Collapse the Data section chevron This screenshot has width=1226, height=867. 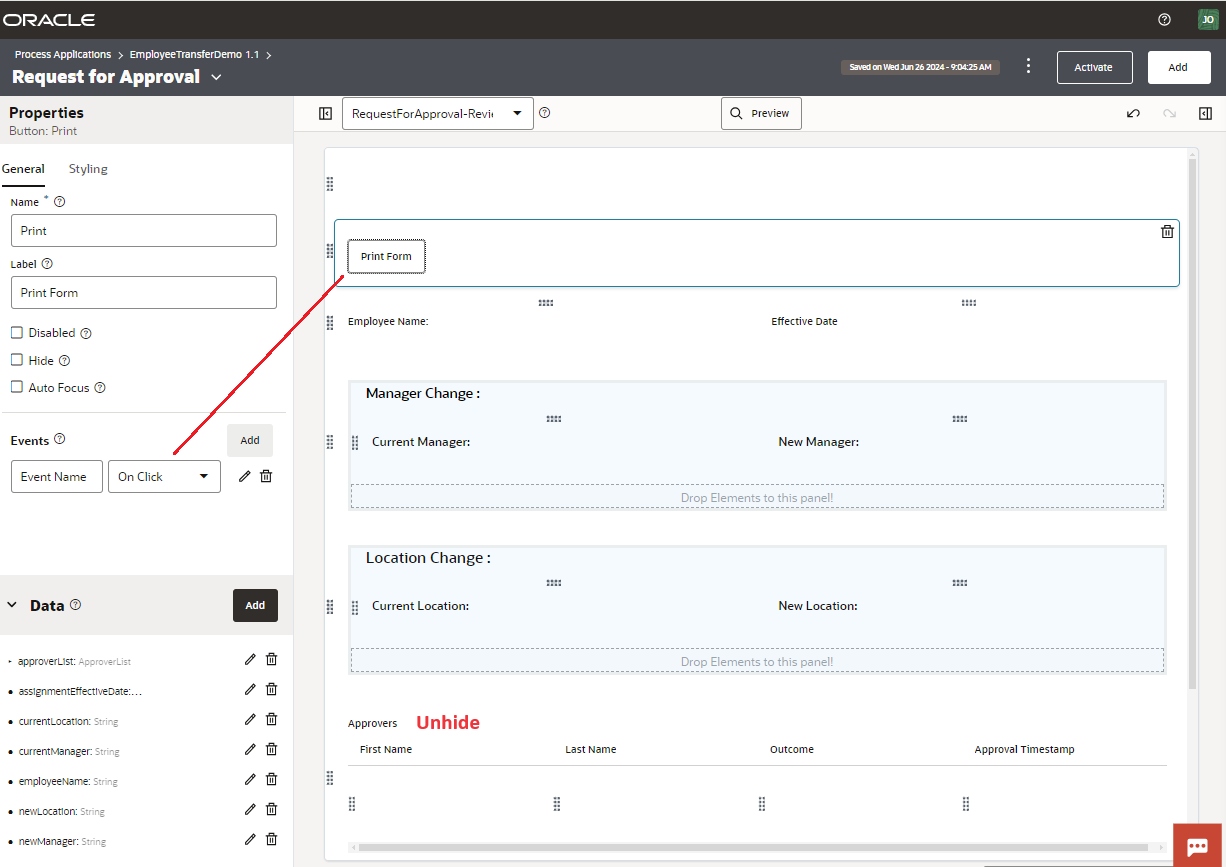click(x=13, y=605)
